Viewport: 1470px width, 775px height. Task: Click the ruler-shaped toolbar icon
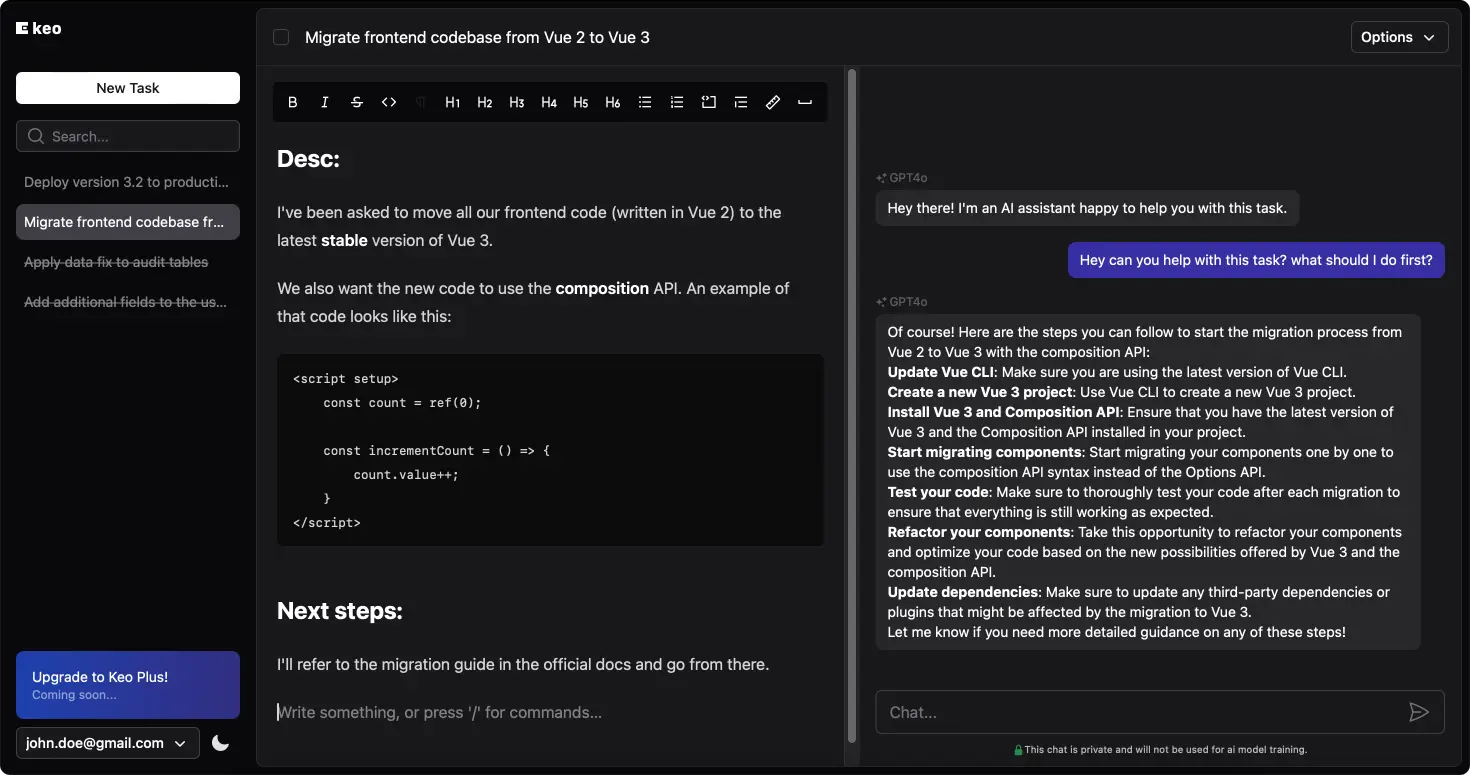(773, 102)
